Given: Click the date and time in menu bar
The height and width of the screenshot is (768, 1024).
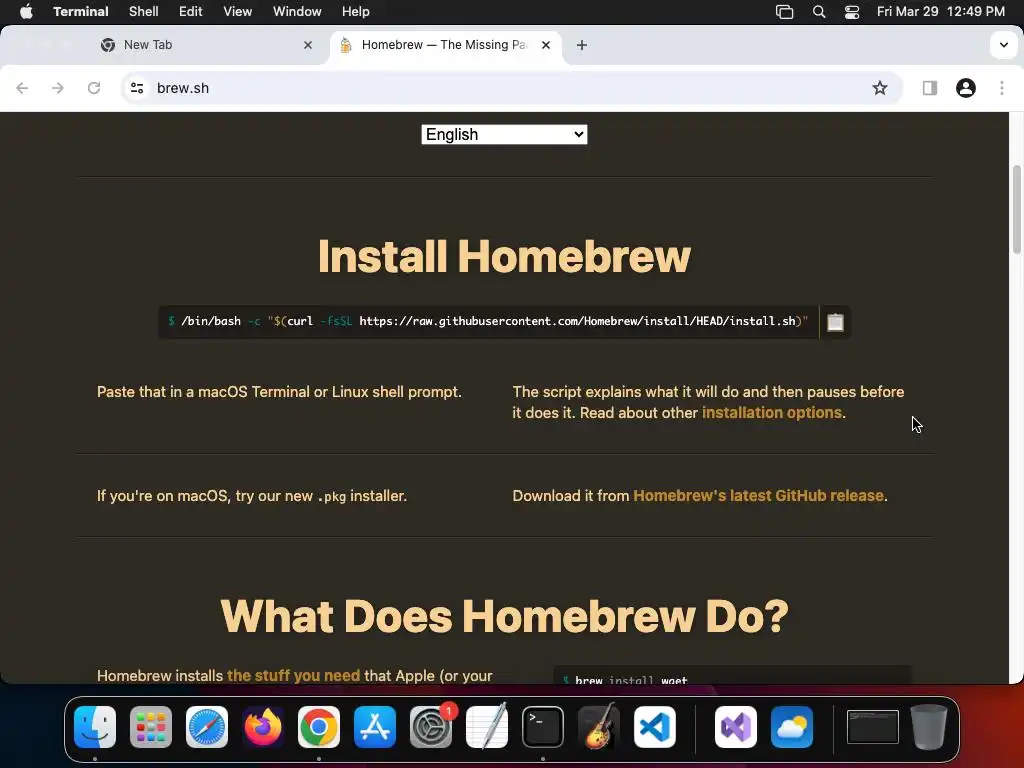Looking at the screenshot, I should [940, 12].
